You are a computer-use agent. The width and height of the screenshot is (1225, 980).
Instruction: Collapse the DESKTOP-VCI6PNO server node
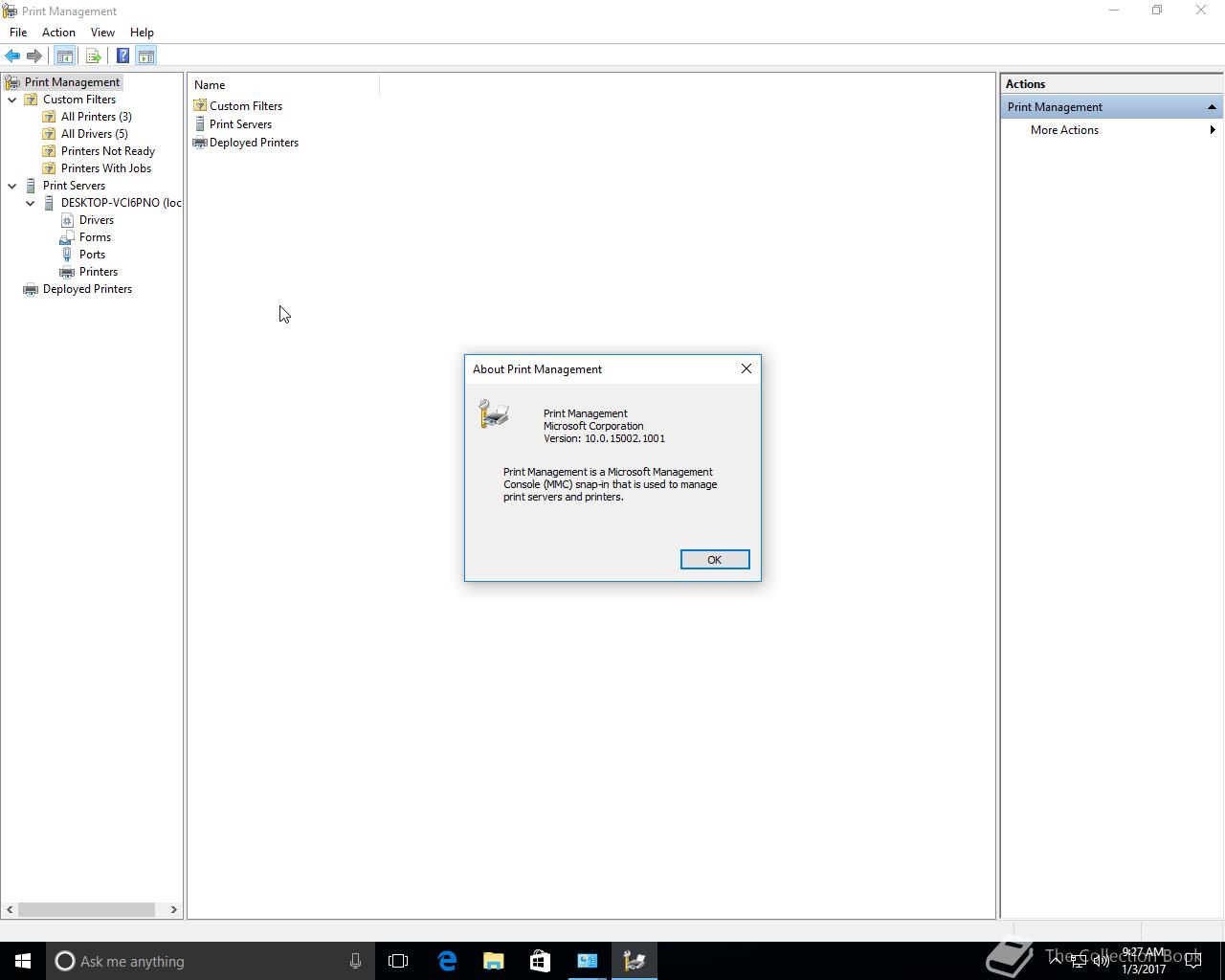31,203
